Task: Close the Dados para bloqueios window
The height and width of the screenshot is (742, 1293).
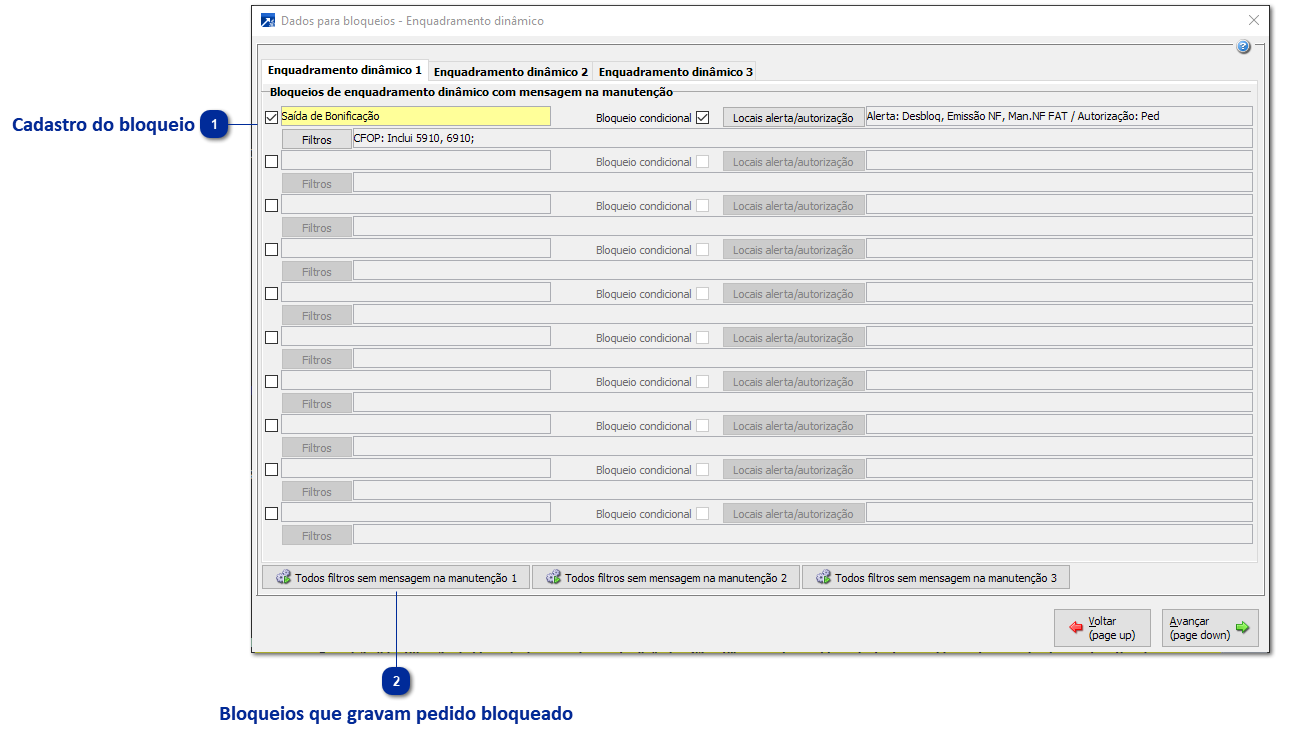Action: [x=1254, y=20]
